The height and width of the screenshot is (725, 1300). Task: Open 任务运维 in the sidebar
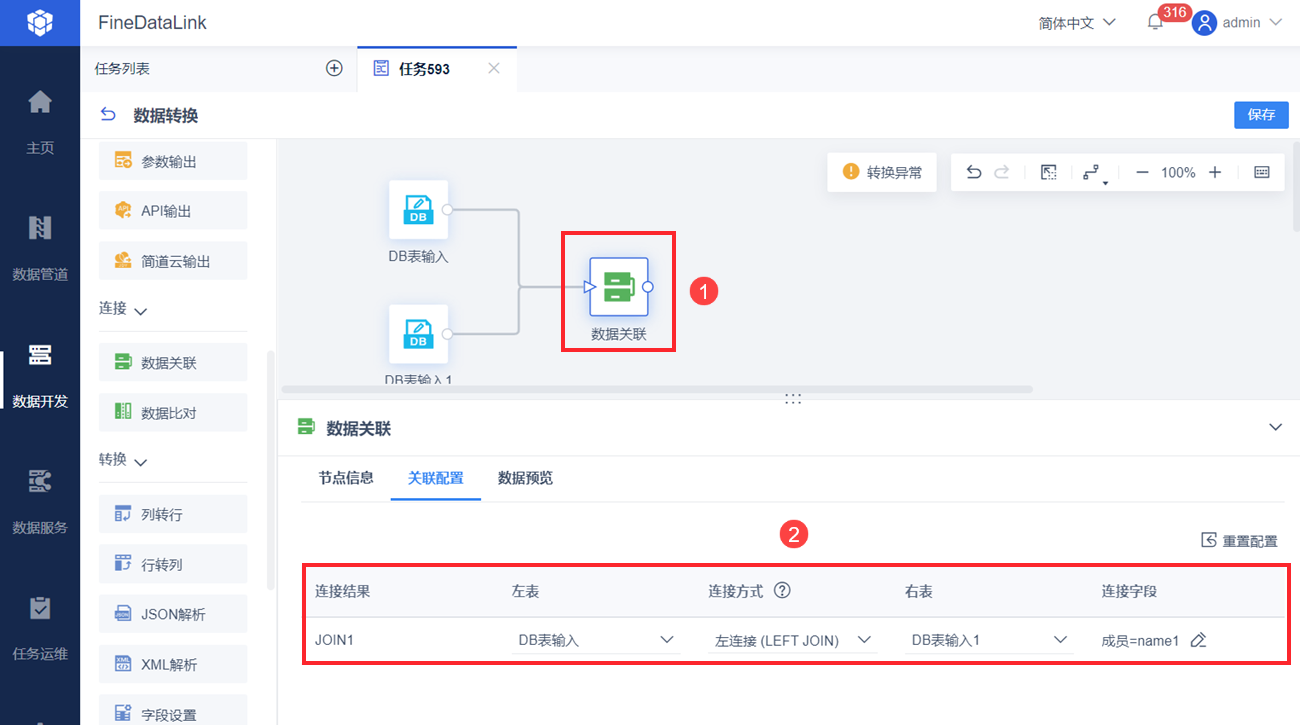pyautogui.click(x=40, y=628)
